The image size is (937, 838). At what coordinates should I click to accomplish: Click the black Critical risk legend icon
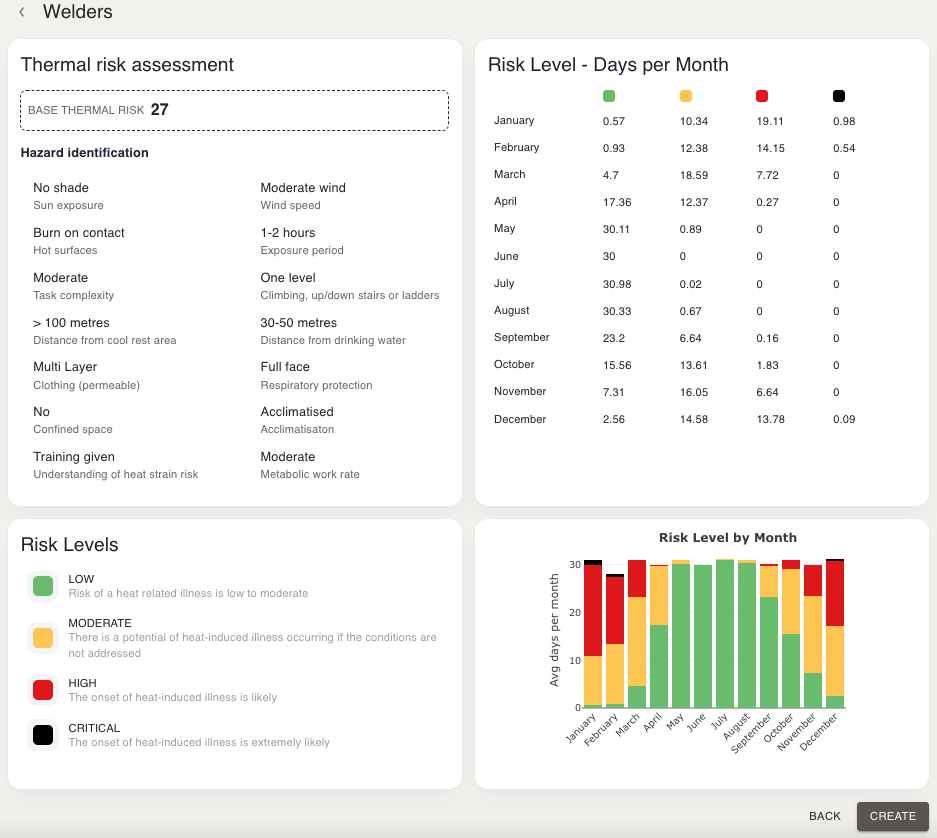point(42,735)
